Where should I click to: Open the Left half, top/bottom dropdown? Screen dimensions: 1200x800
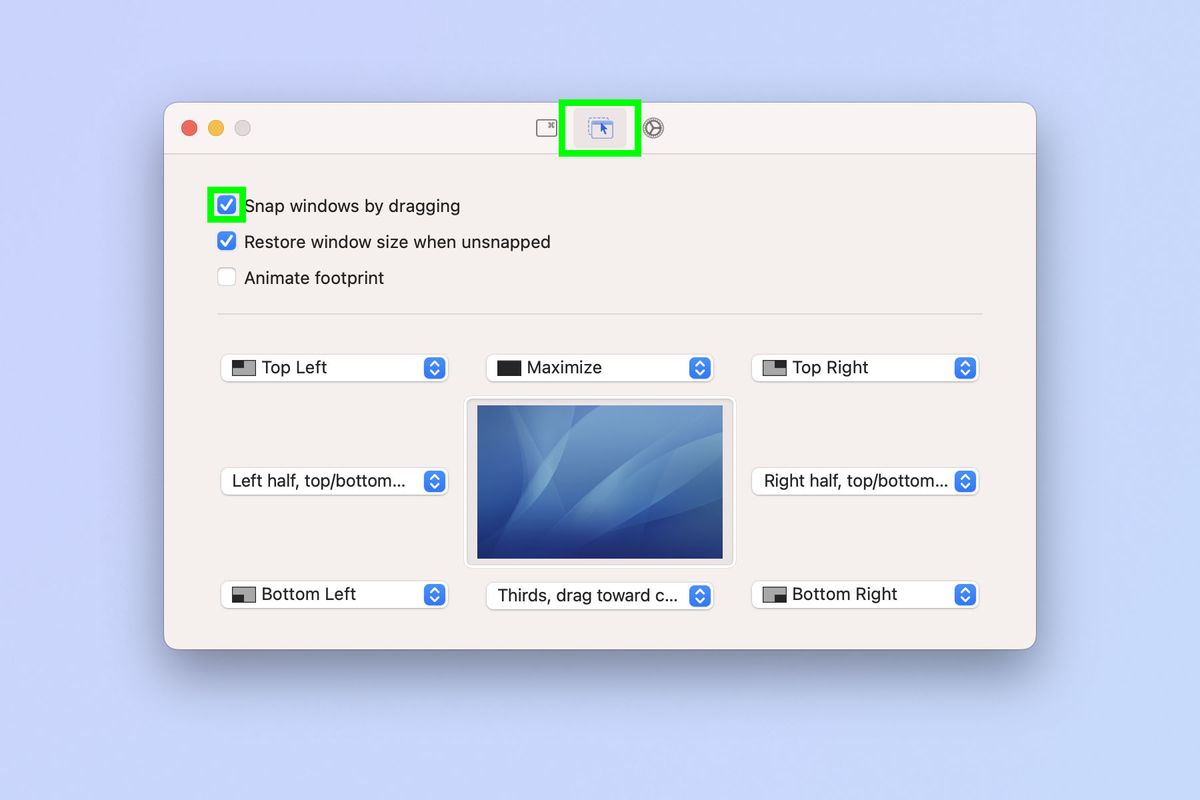334,481
